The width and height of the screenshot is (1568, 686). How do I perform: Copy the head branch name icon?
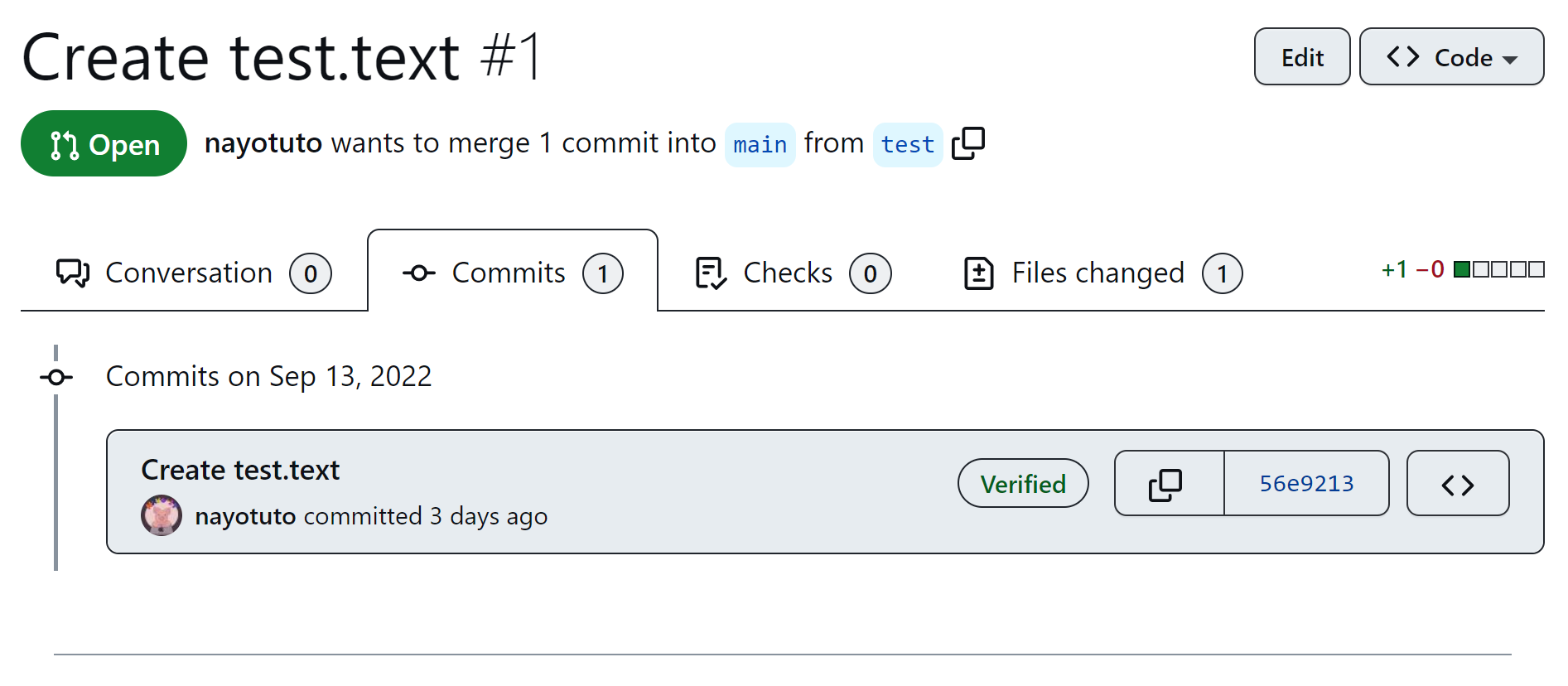[967, 143]
